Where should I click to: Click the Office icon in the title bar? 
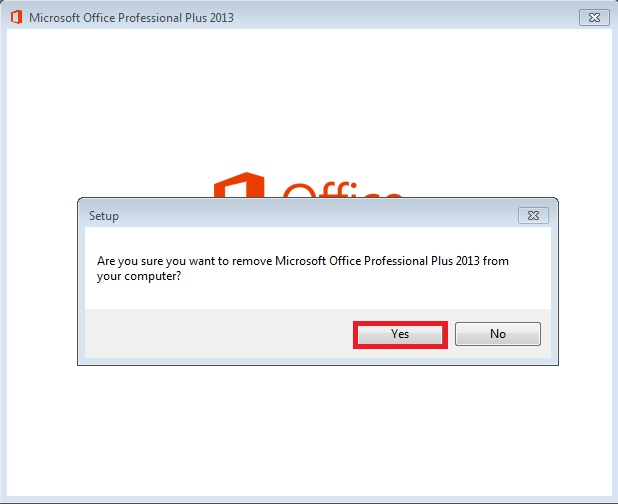pyautogui.click(x=16, y=17)
